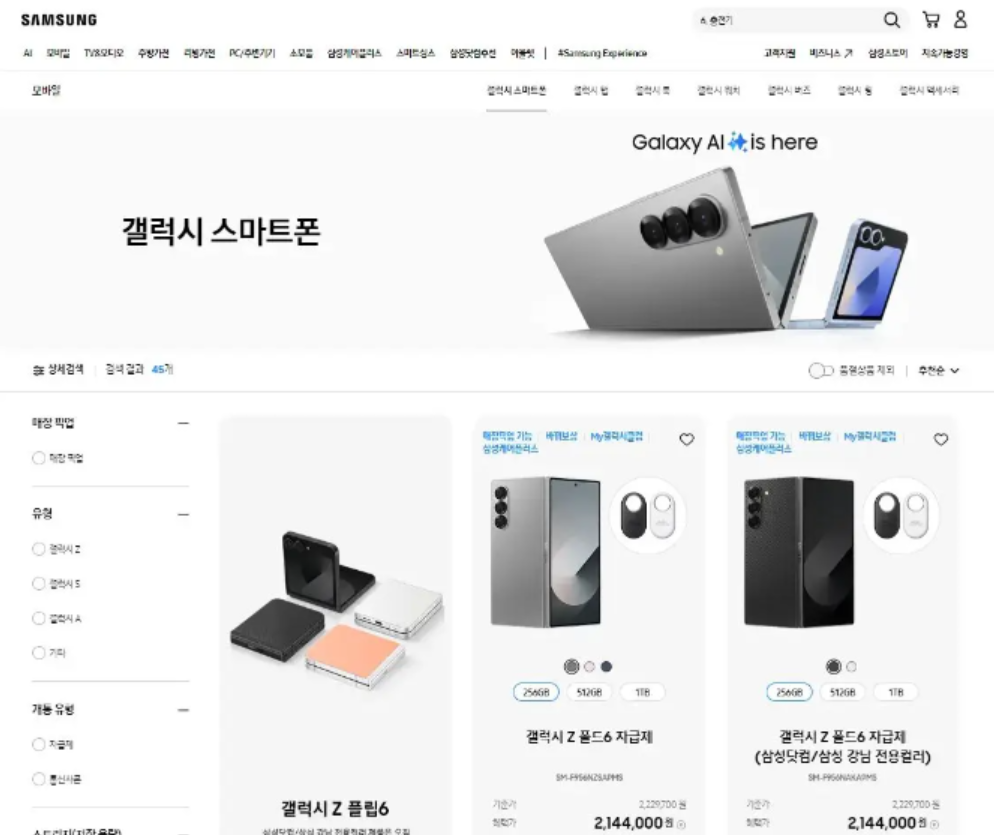This screenshot has width=994, height=835.
Task: Open the search magnifier icon
Action: click(x=891, y=20)
